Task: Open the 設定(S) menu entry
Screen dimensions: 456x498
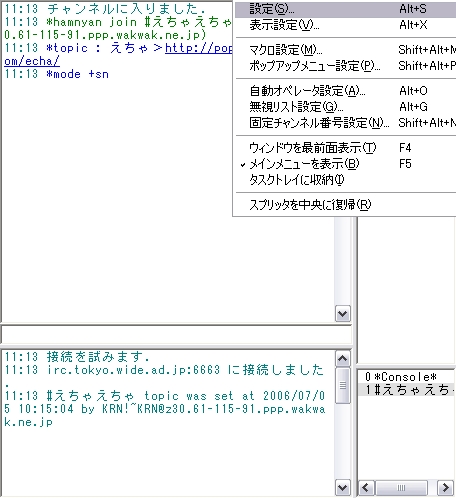Action: [345, 9]
